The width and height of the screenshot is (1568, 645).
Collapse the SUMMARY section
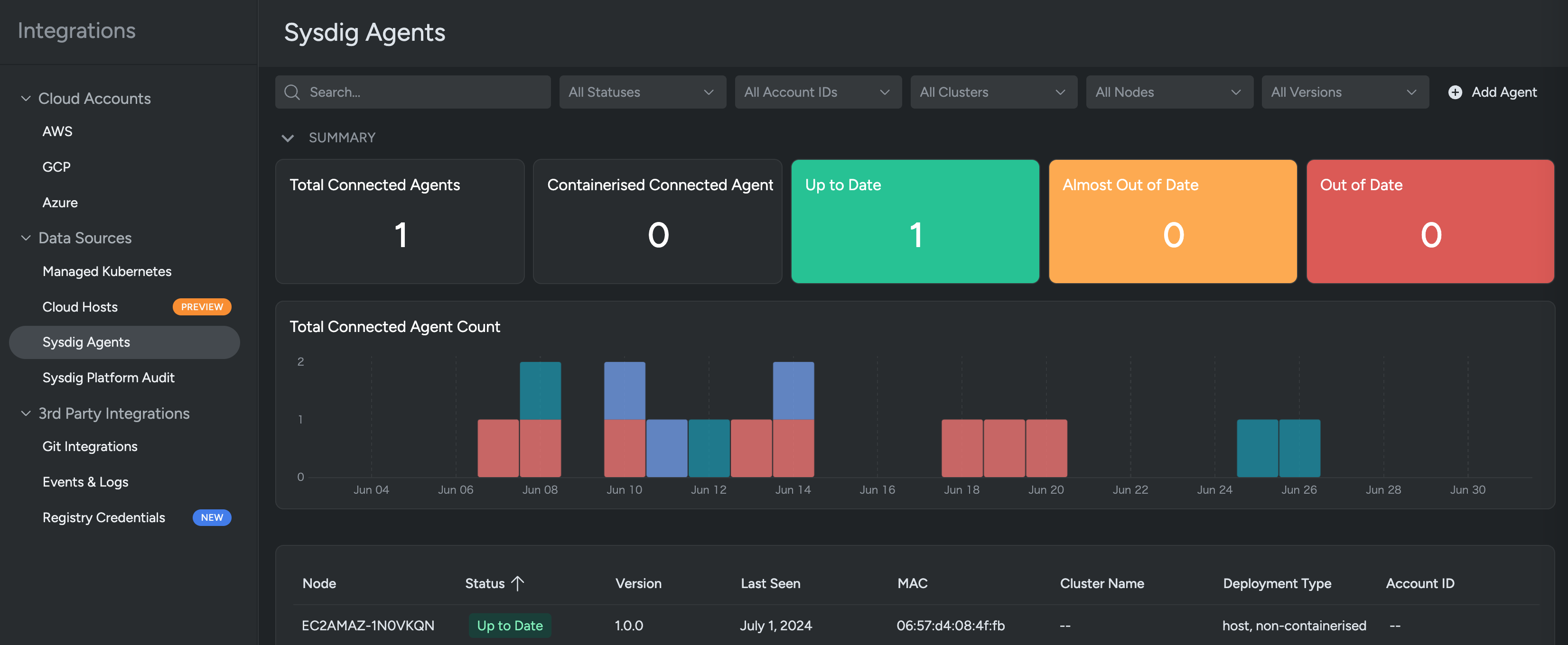289,138
